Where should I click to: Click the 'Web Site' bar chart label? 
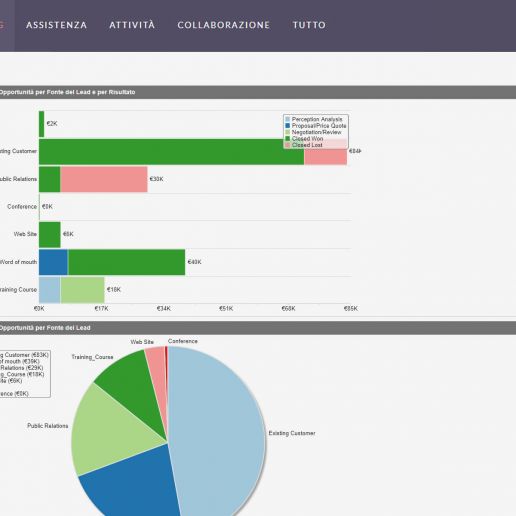pos(25,234)
